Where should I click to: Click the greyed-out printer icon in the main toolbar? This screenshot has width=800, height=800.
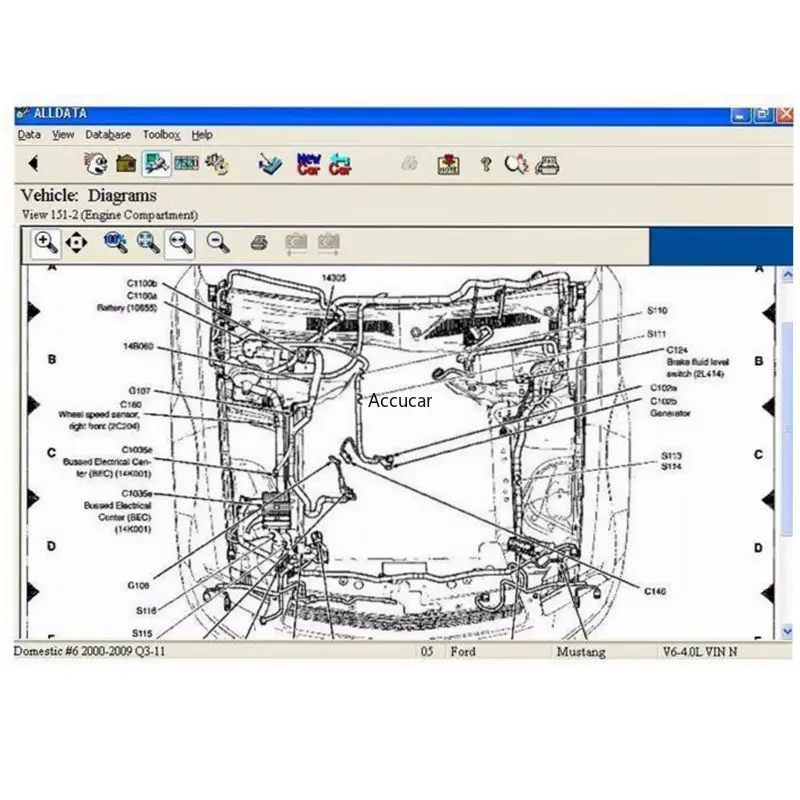(x=409, y=164)
